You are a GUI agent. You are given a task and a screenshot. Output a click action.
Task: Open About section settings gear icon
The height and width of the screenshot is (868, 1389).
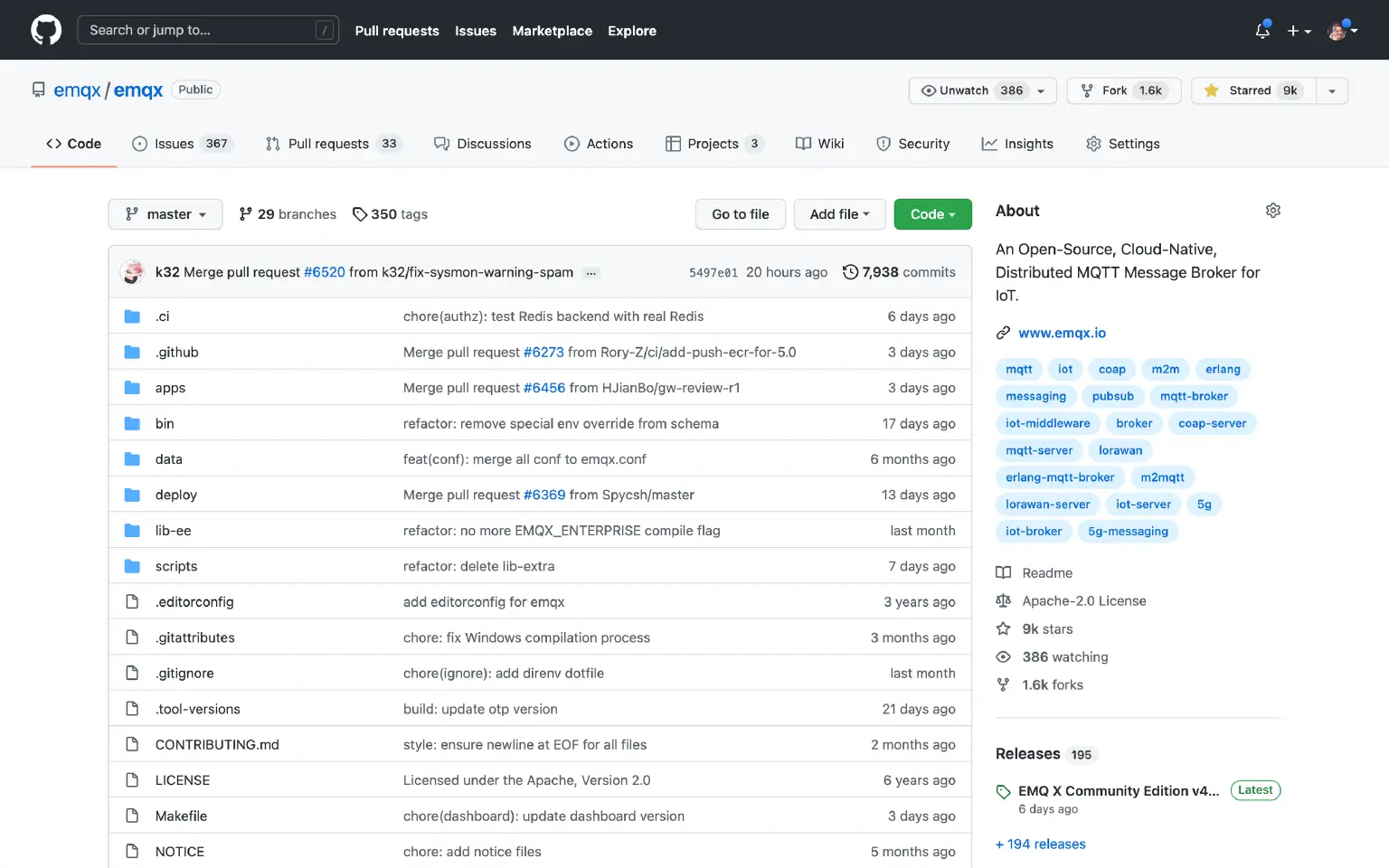click(1272, 210)
